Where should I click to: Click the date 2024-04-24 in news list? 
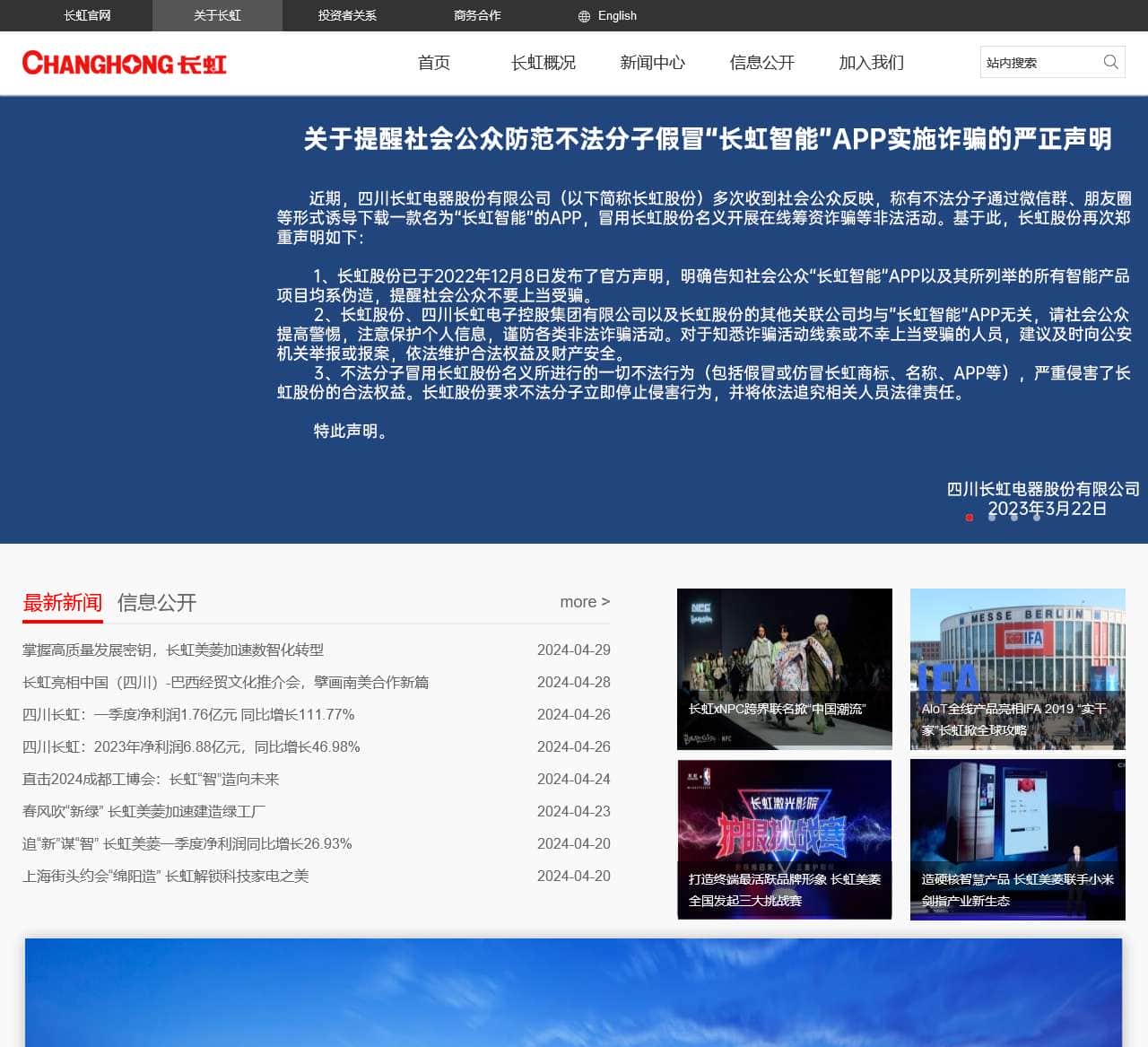point(574,779)
